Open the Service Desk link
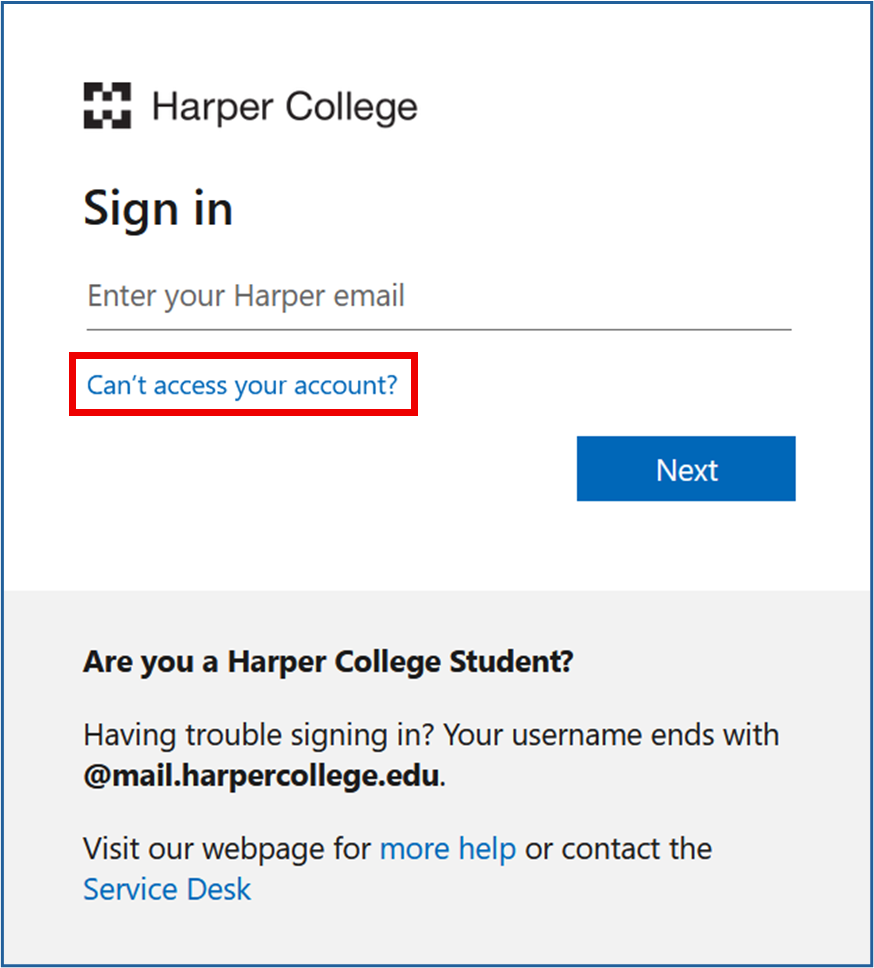This screenshot has width=874, height=968. [x=167, y=889]
